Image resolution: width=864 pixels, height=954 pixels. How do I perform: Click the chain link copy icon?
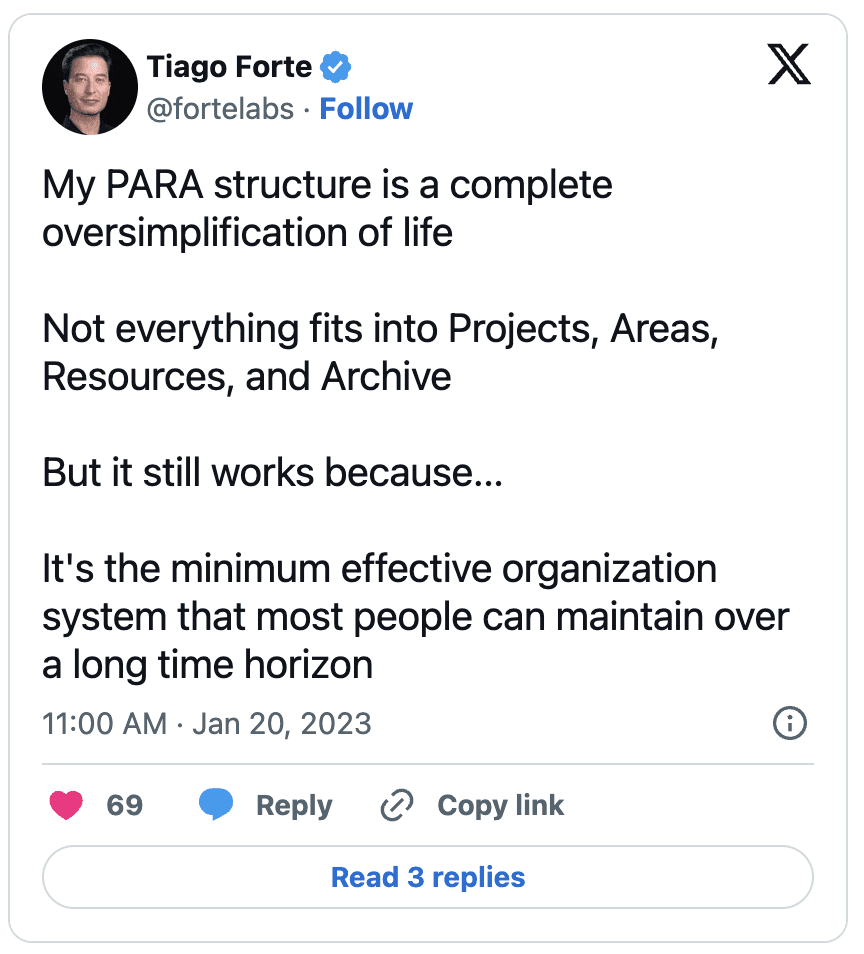397,805
